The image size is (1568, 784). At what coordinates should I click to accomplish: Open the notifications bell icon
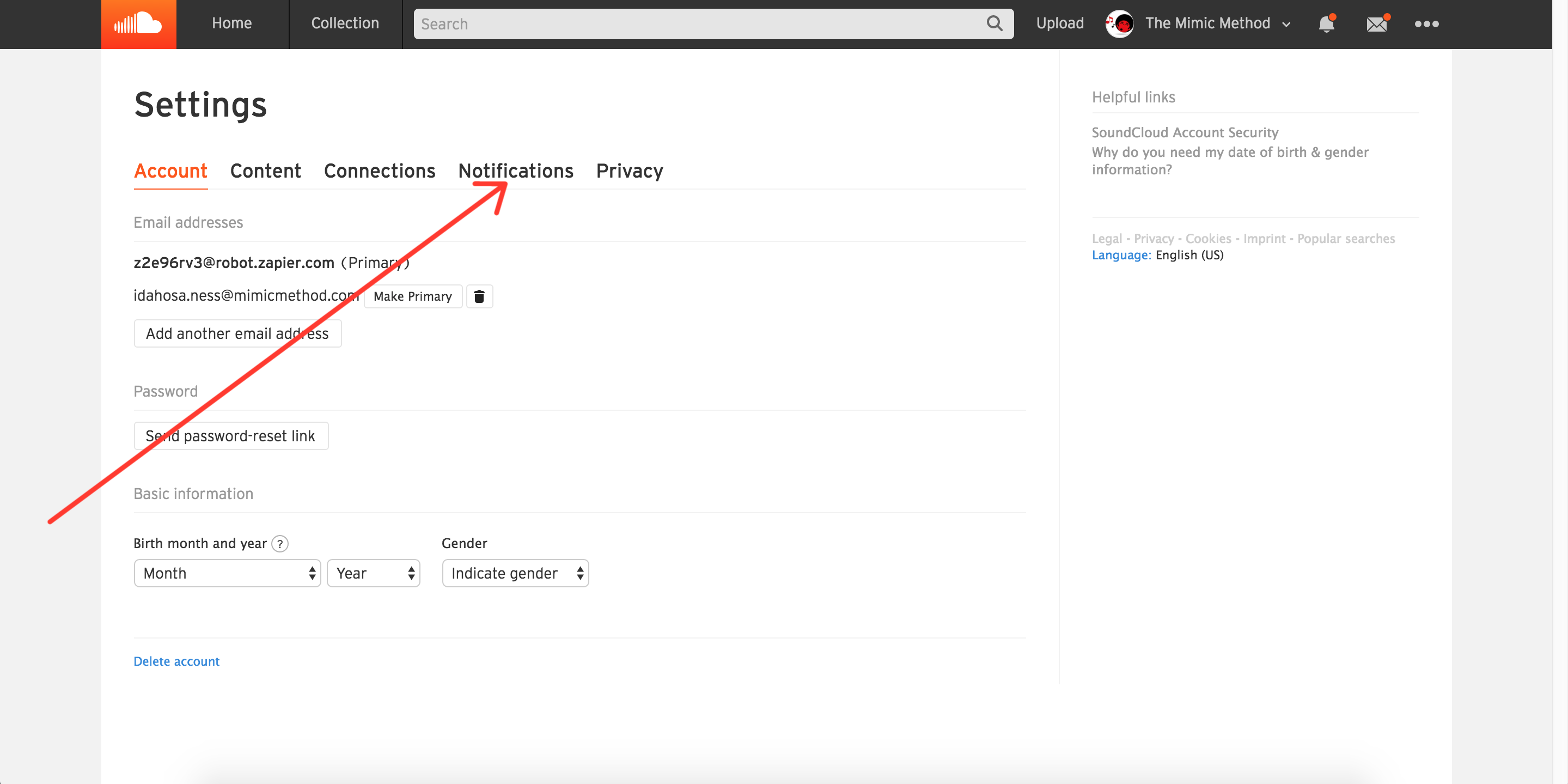(x=1326, y=24)
